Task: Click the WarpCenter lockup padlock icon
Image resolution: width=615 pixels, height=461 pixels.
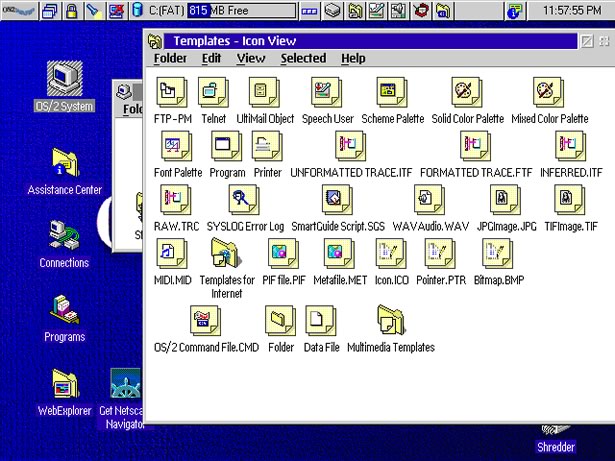Action: [x=72, y=11]
